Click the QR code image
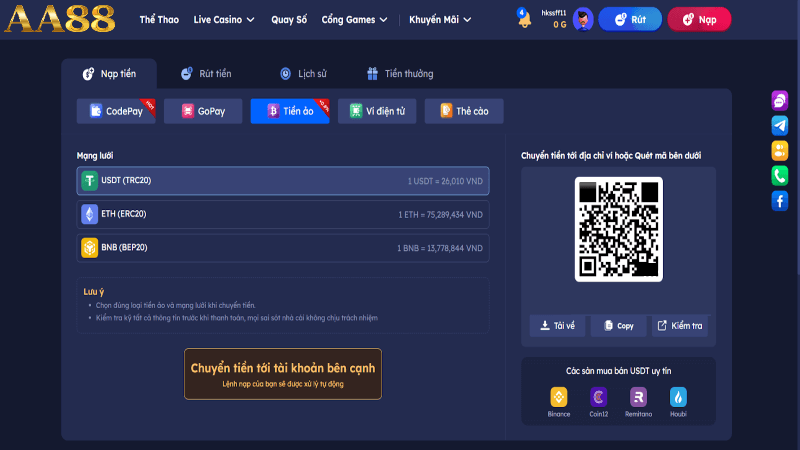This screenshot has height=450, width=800. click(618, 229)
